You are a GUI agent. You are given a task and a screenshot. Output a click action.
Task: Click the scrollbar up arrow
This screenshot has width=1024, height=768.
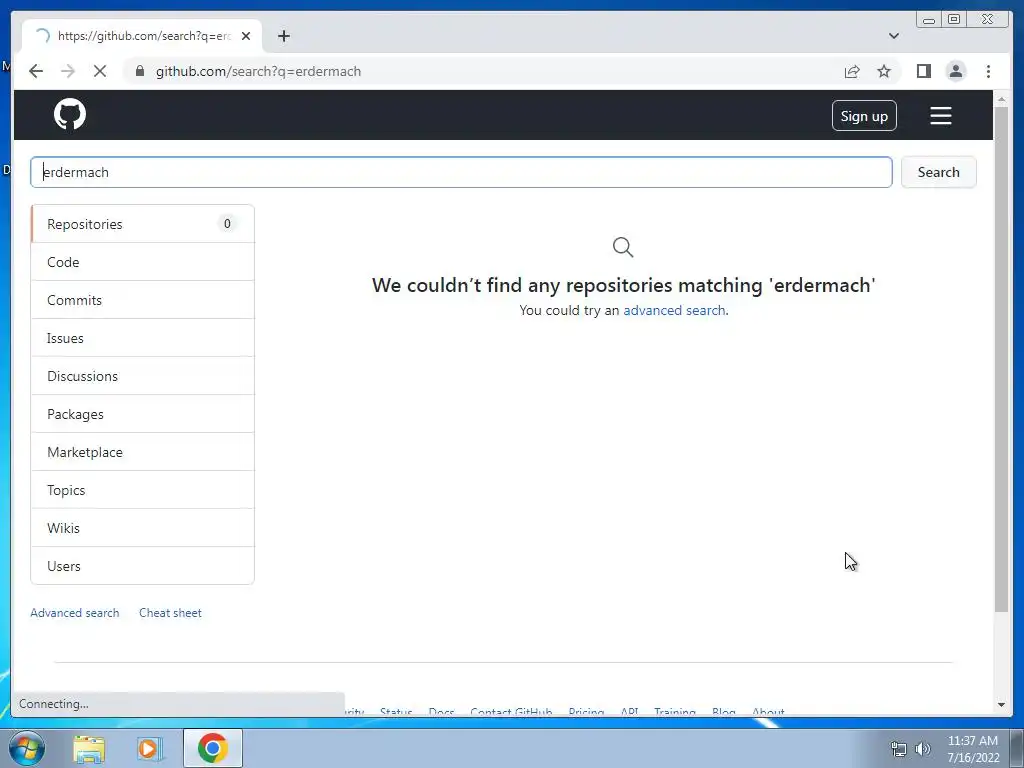tap(1001, 99)
